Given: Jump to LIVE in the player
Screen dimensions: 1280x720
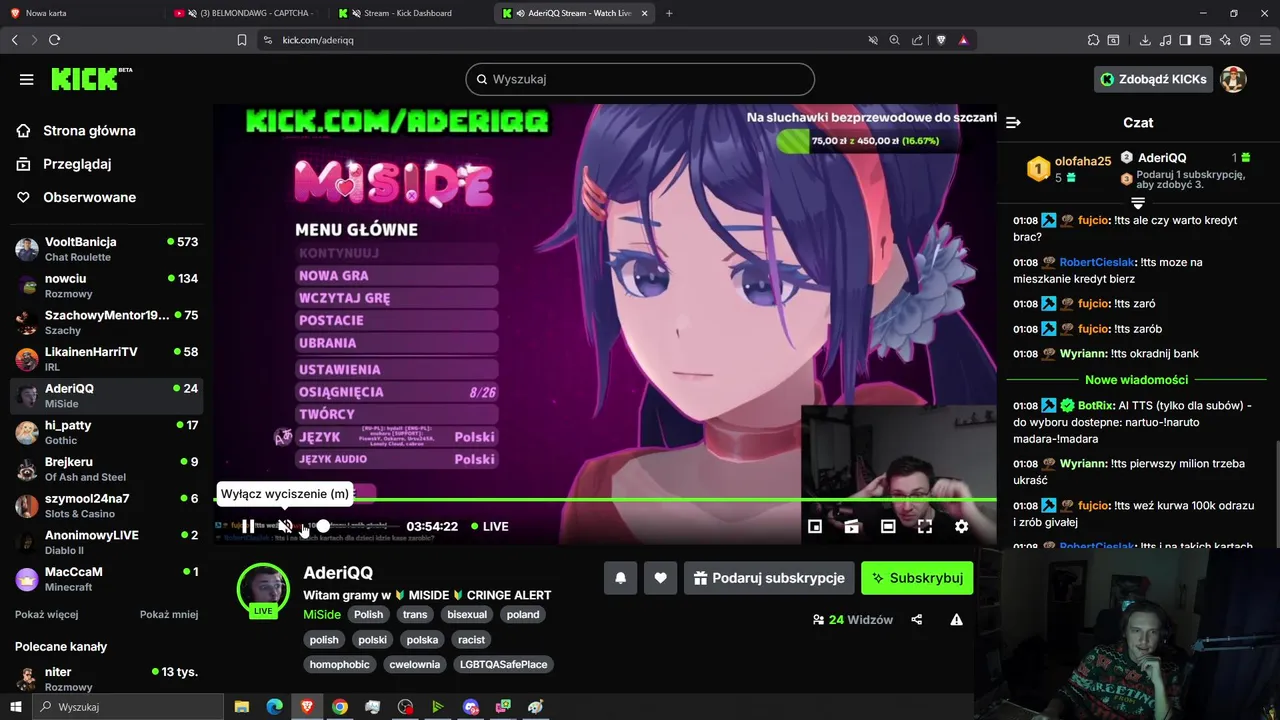Looking at the screenshot, I should [x=488, y=526].
